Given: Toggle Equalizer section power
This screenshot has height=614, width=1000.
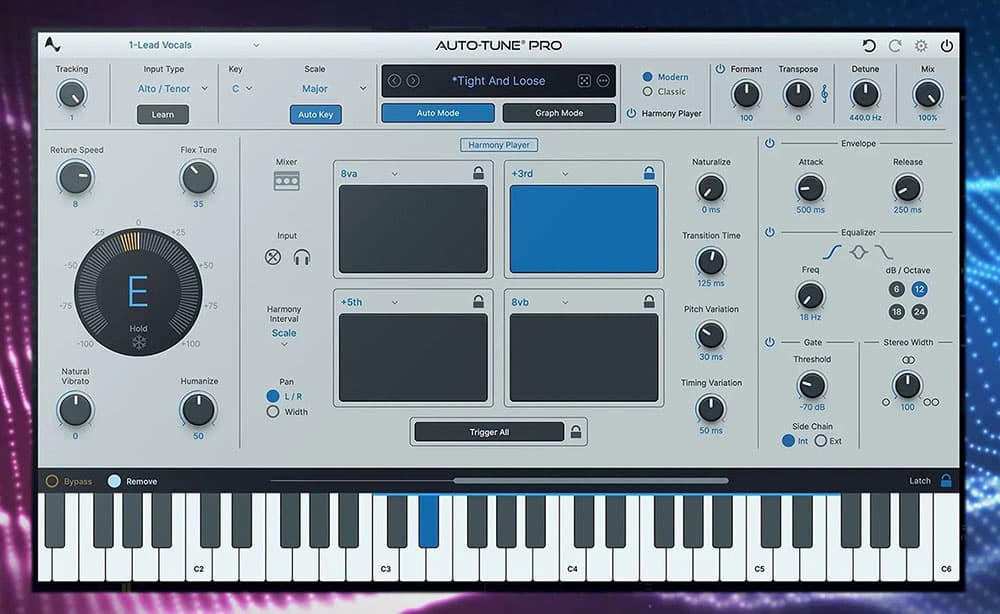Looking at the screenshot, I should tap(770, 232).
